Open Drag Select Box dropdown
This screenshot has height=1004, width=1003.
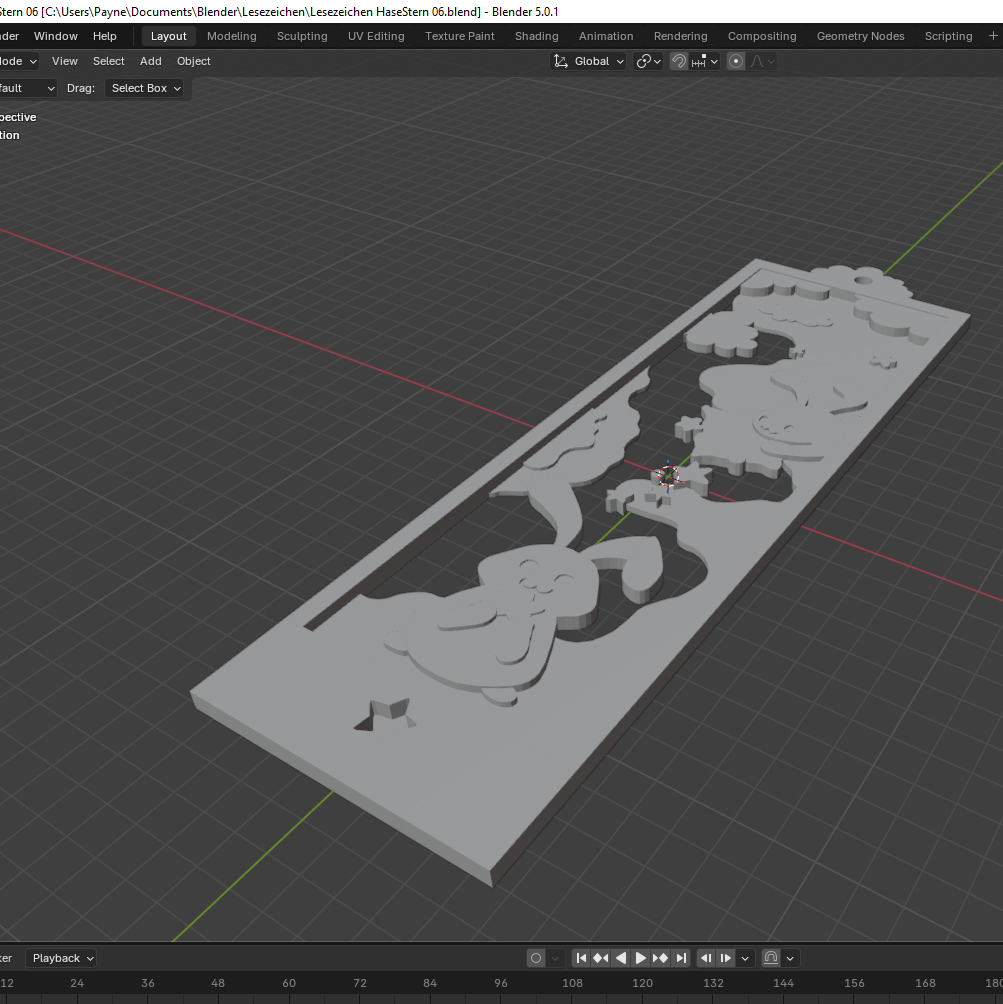[146, 88]
